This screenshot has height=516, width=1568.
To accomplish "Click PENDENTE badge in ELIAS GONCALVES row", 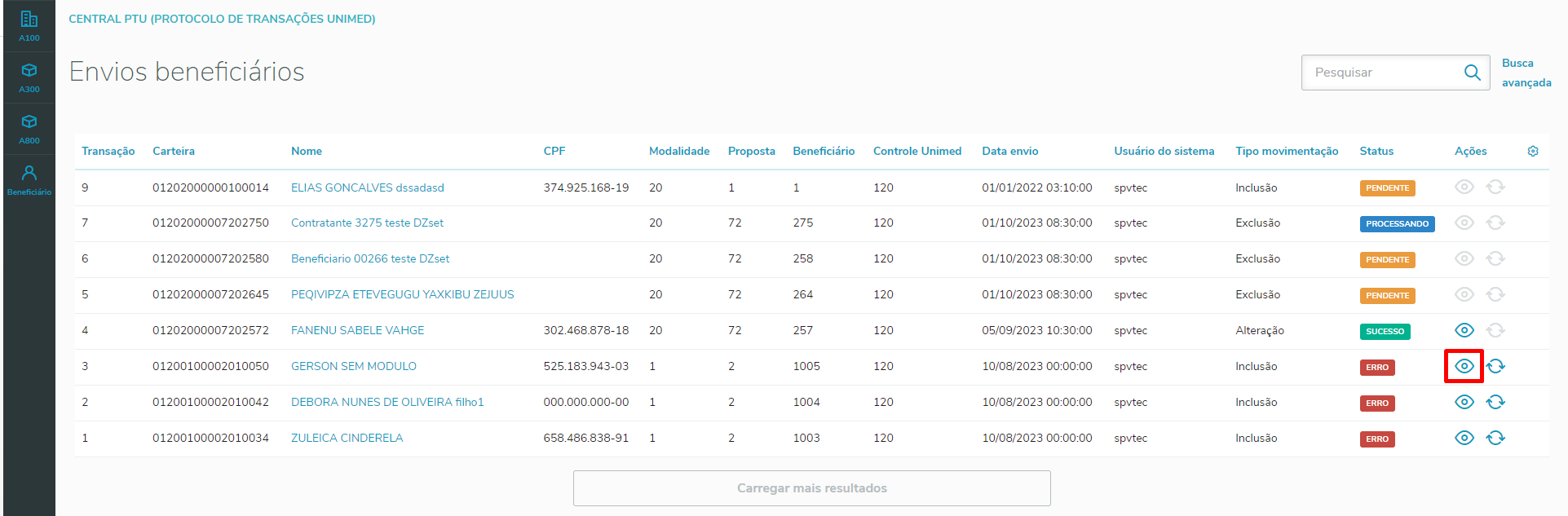I will 1387,187.
